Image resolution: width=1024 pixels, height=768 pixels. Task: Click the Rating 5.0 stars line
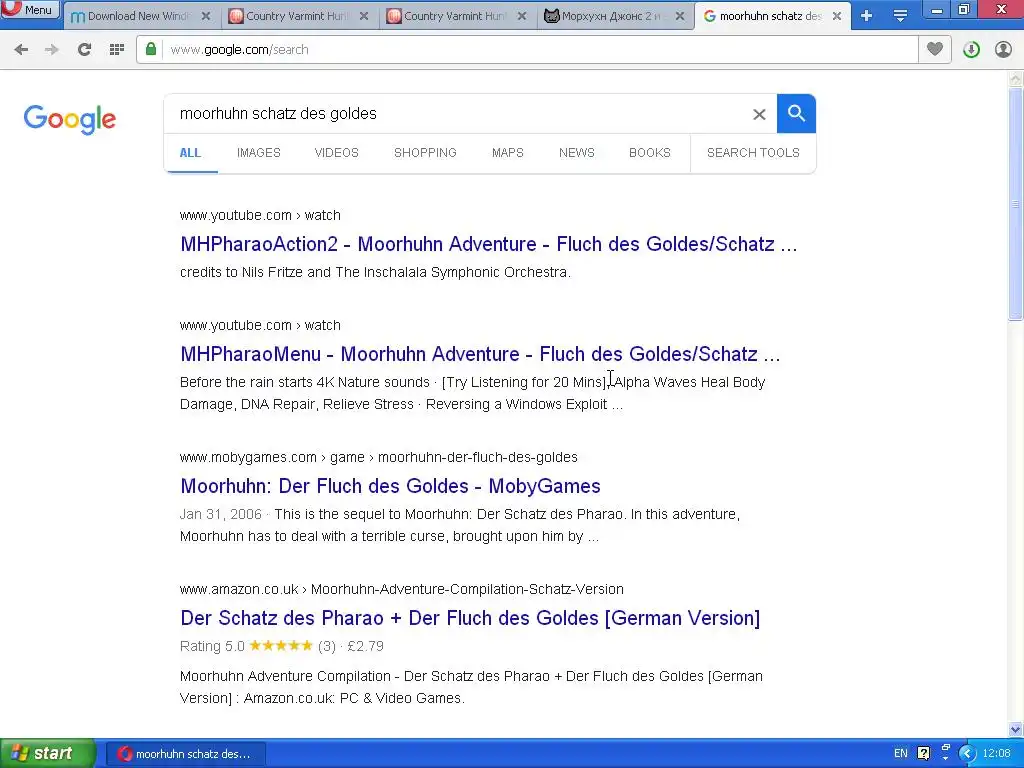tap(281, 646)
